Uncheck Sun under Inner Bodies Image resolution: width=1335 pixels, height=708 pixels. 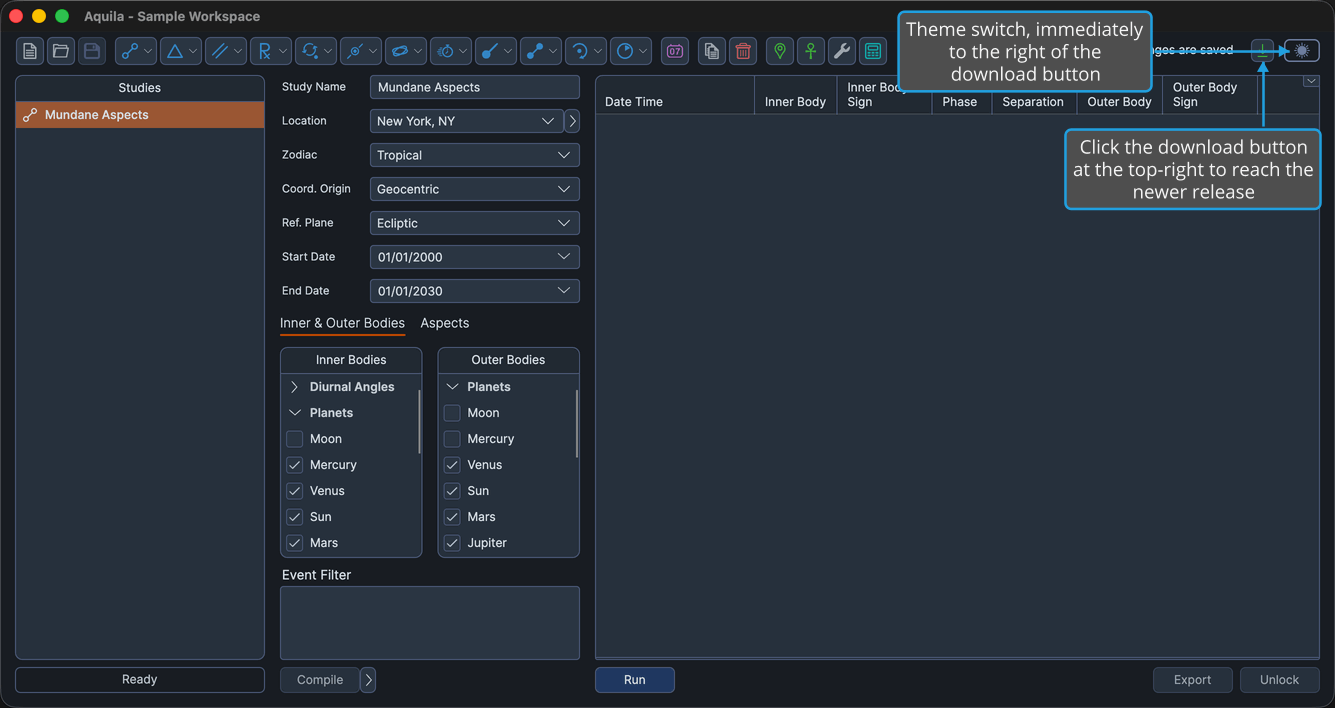pyautogui.click(x=295, y=517)
